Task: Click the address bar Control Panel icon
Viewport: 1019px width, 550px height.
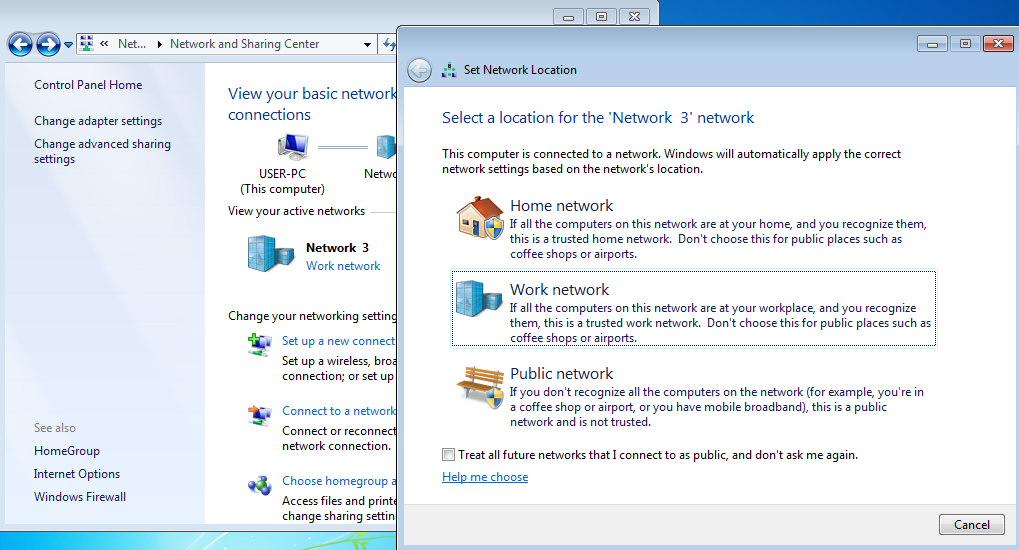Action: click(x=86, y=44)
